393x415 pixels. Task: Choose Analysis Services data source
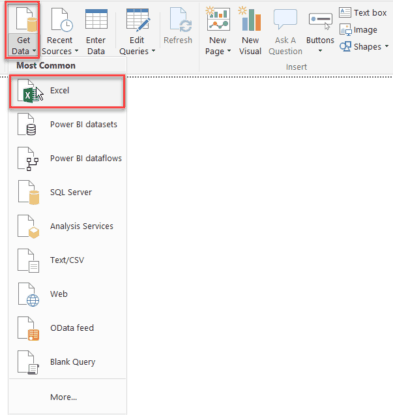tap(67, 226)
